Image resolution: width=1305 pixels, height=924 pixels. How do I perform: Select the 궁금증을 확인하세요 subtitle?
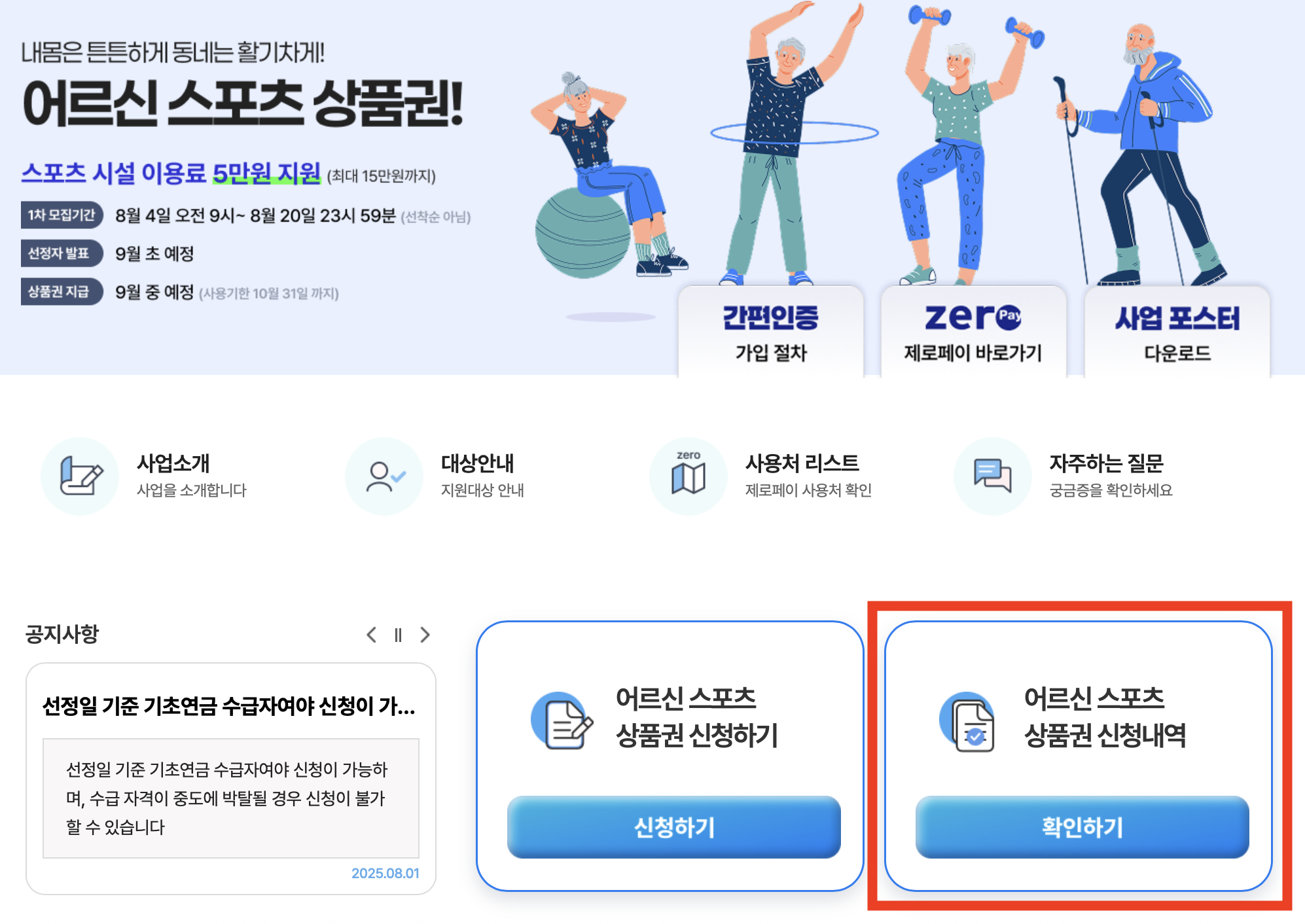(1111, 490)
